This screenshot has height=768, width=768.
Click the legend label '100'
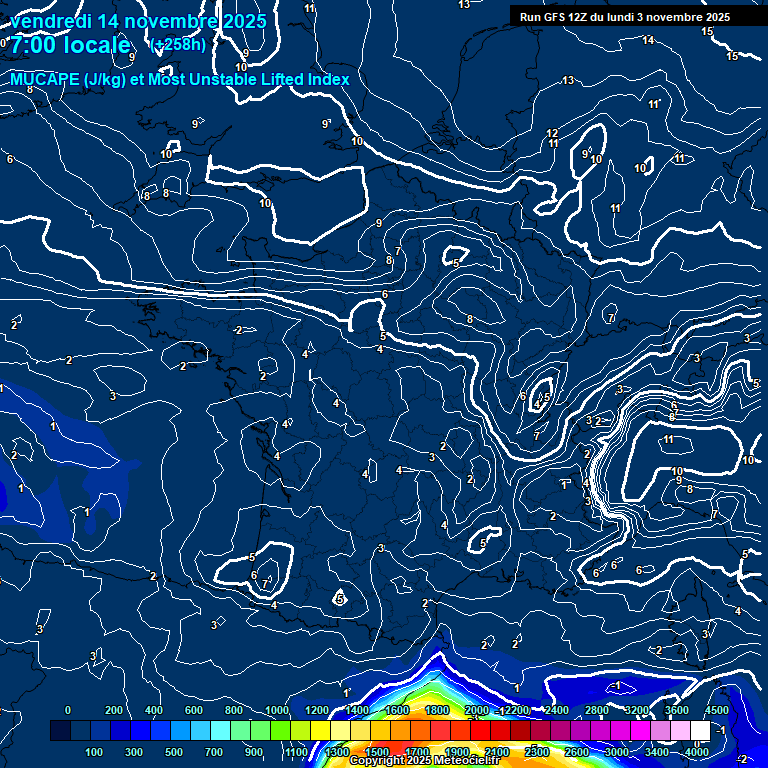pos(94,752)
